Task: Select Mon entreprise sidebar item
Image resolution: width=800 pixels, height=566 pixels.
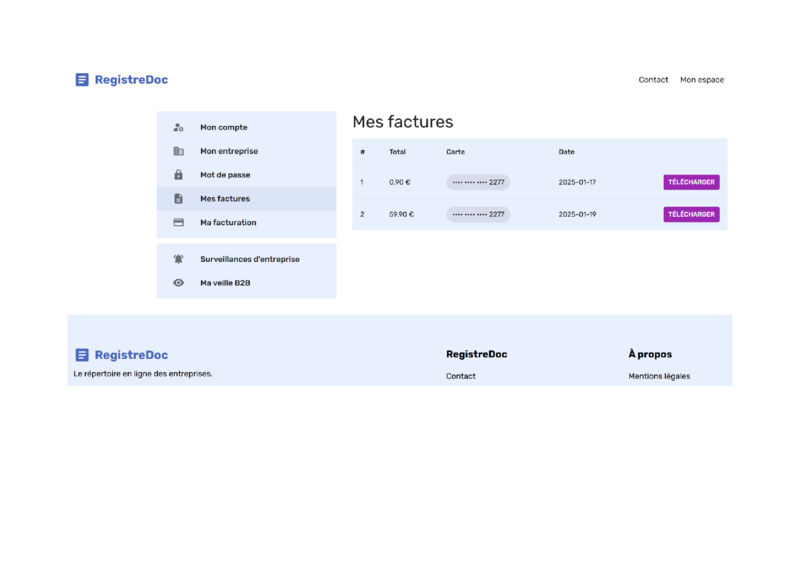Action: click(x=246, y=151)
